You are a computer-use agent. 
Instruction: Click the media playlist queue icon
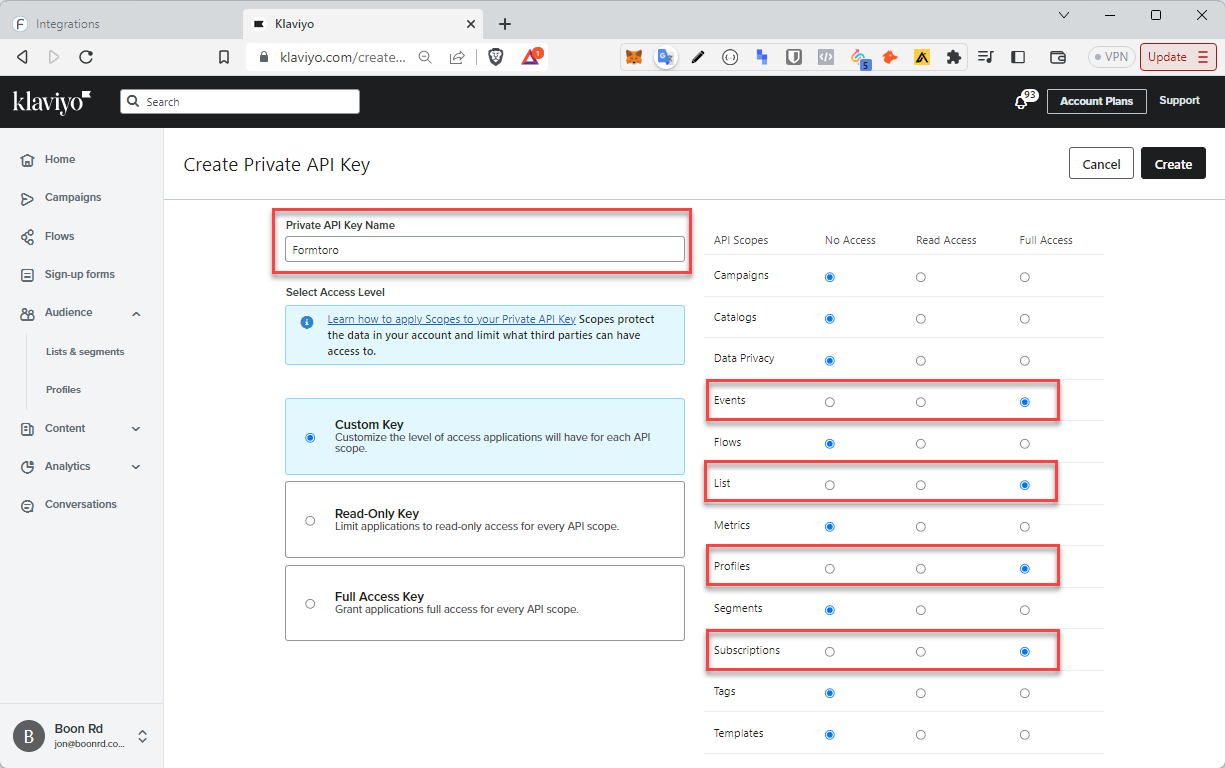[986, 57]
